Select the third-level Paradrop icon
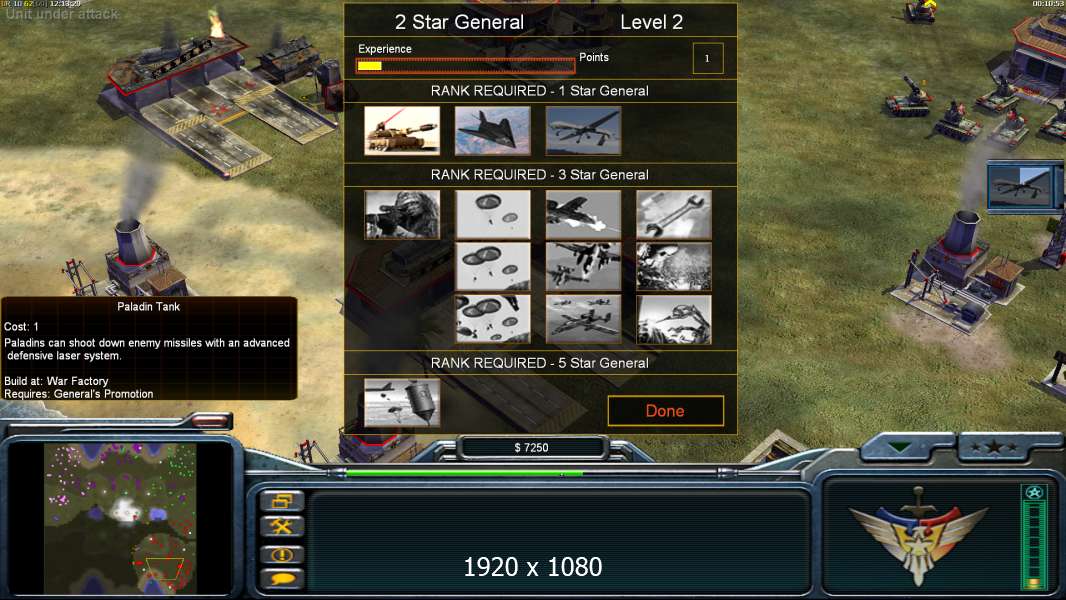The height and width of the screenshot is (600, 1066). (x=492, y=319)
